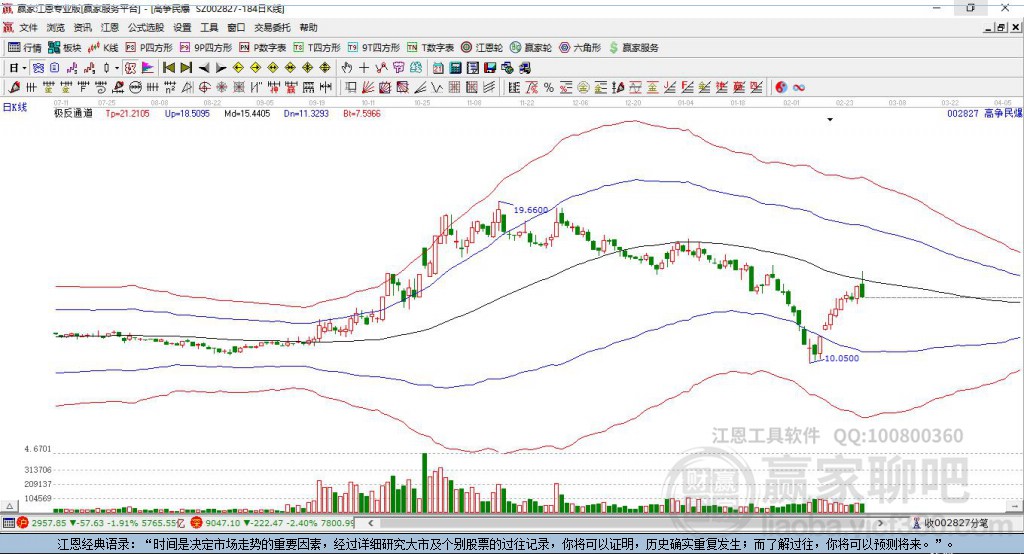Image resolution: width=1024 pixels, height=554 pixels.
Task: Click stock code 002827 label
Action: tap(963, 113)
